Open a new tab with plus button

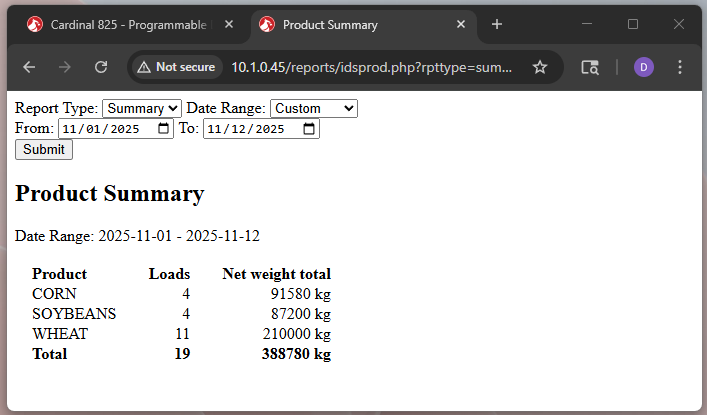(497, 24)
